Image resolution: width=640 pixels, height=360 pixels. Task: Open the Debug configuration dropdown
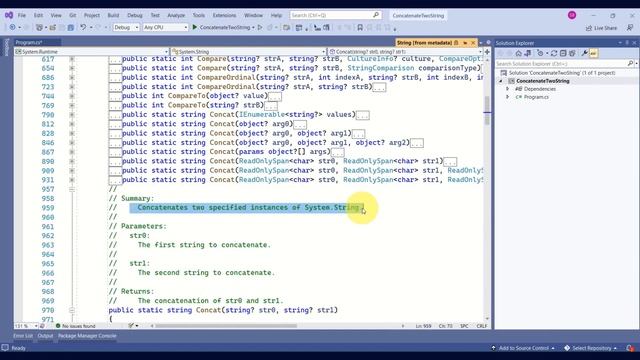click(126, 27)
